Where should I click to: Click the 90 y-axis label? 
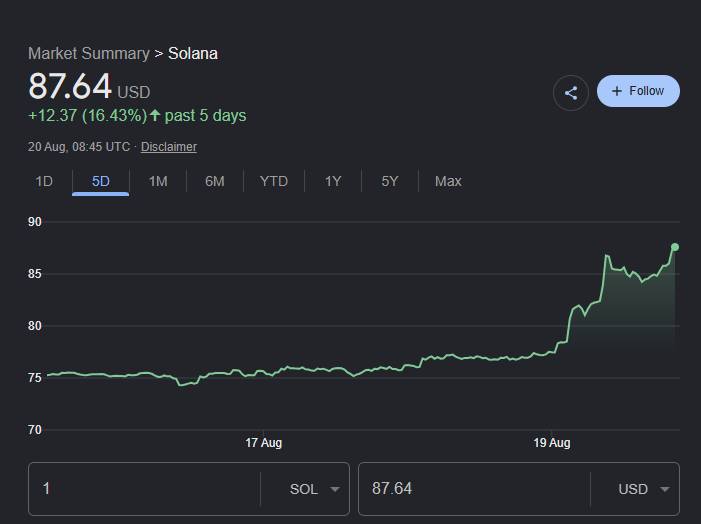(34, 222)
